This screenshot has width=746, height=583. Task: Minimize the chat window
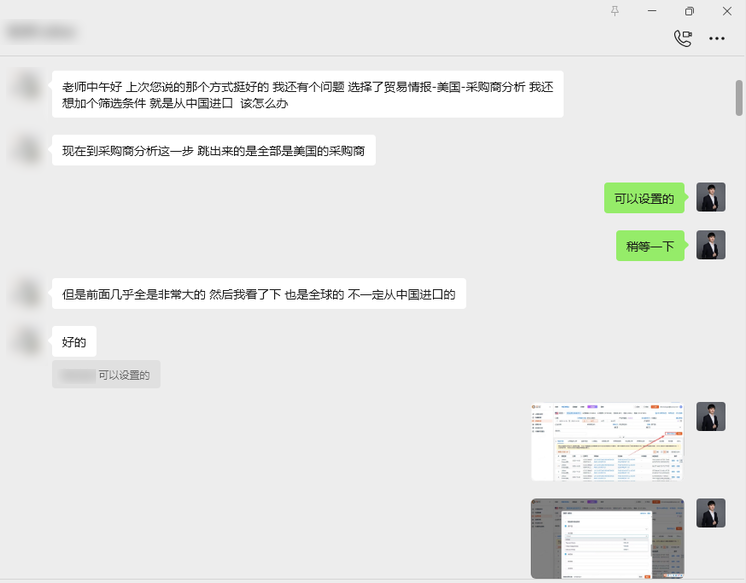(652, 11)
